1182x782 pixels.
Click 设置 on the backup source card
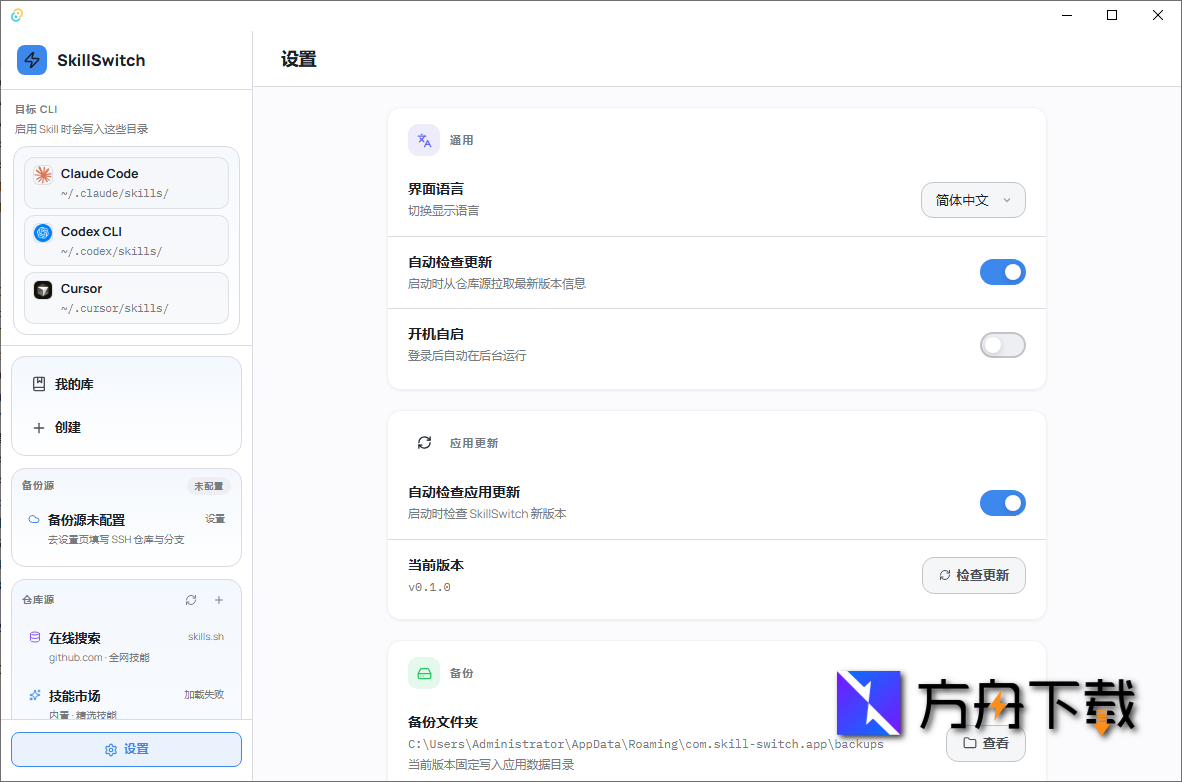click(215, 518)
